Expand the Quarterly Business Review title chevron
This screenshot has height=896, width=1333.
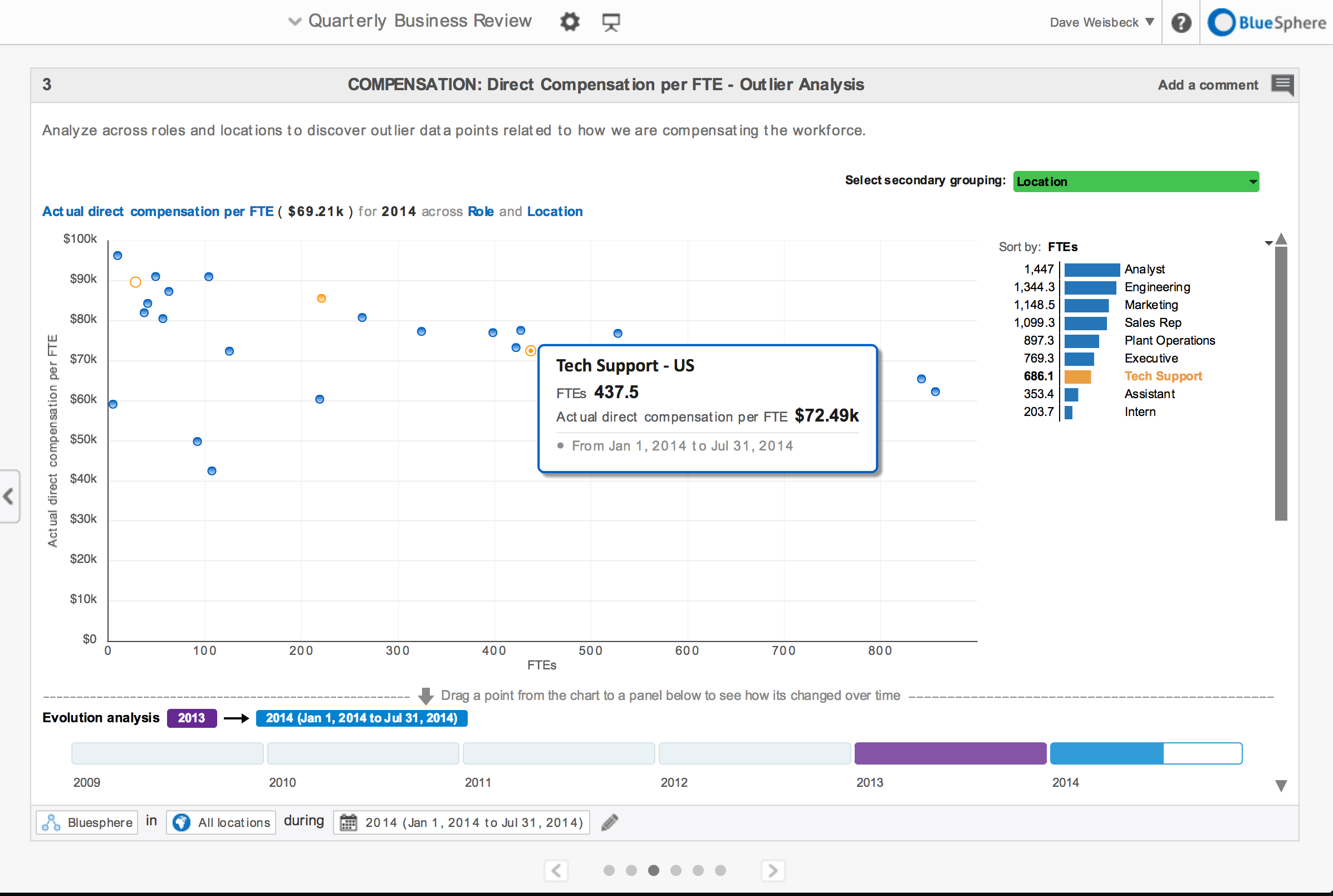(x=294, y=22)
